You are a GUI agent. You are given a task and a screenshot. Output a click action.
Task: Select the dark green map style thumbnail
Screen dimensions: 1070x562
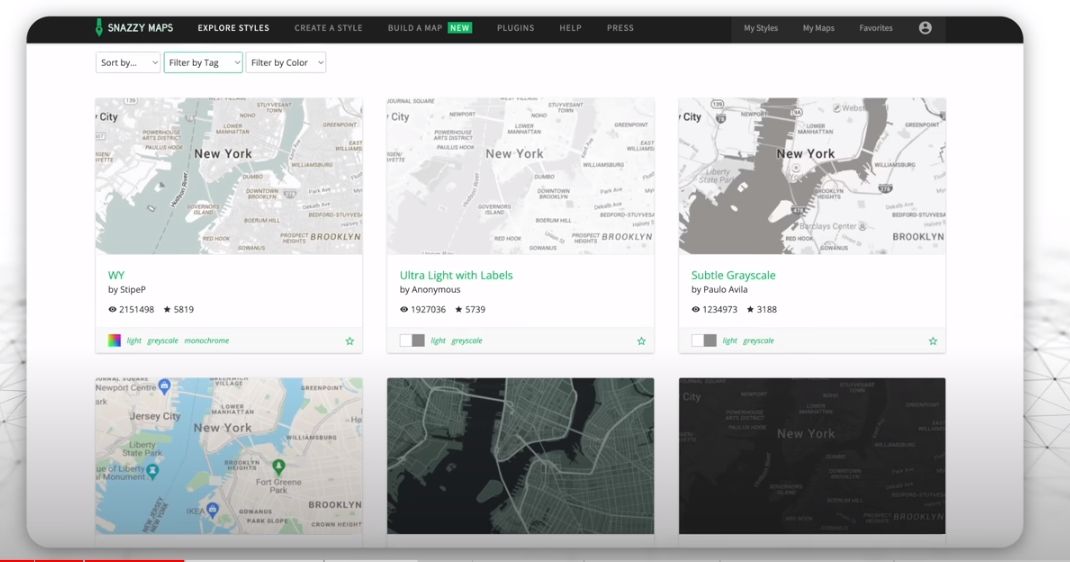[520, 455]
